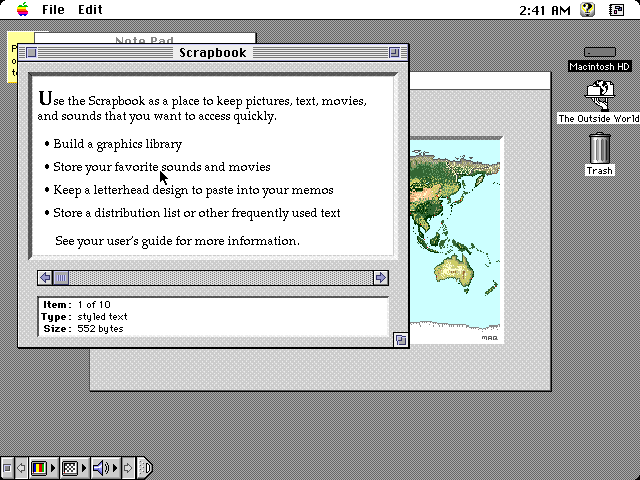The height and width of the screenshot is (480, 640).
Task: Click the Scrapbook item scroll thumb
Action: pos(61,278)
